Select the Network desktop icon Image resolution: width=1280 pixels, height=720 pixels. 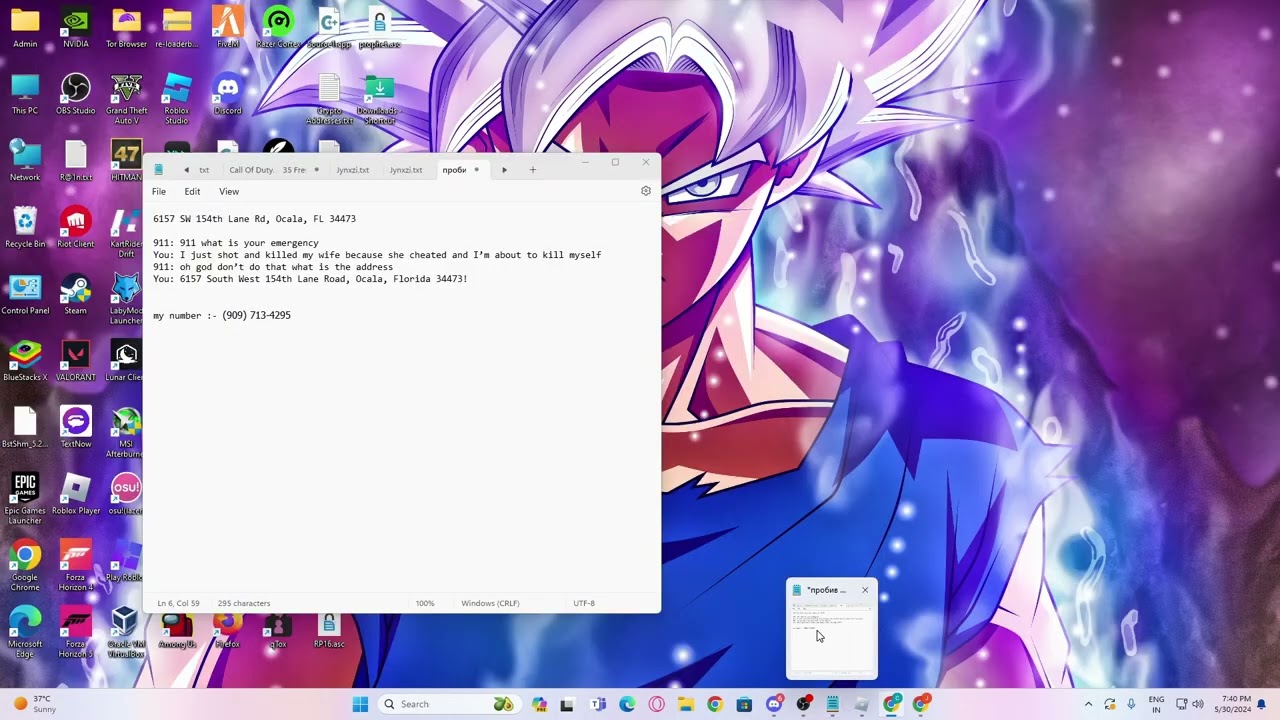[x=25, y=161]
